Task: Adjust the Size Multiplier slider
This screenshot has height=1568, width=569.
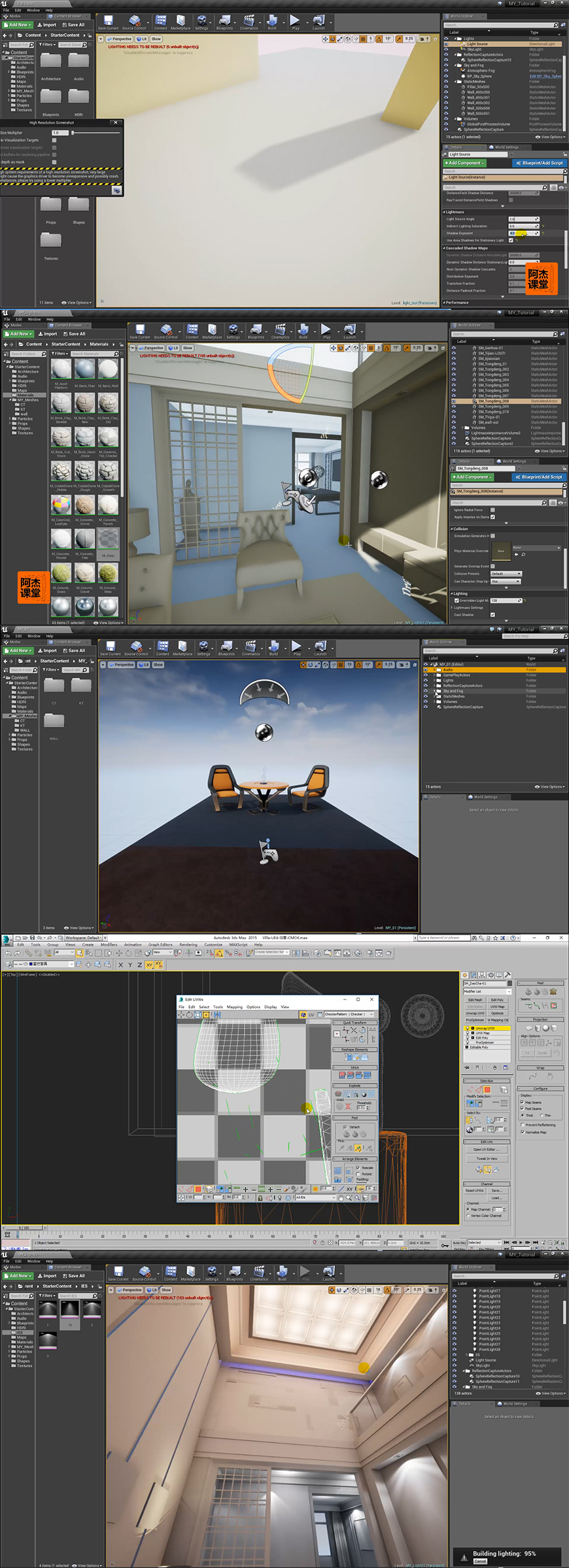Action: pyautogui.click(x=73, y=133)
